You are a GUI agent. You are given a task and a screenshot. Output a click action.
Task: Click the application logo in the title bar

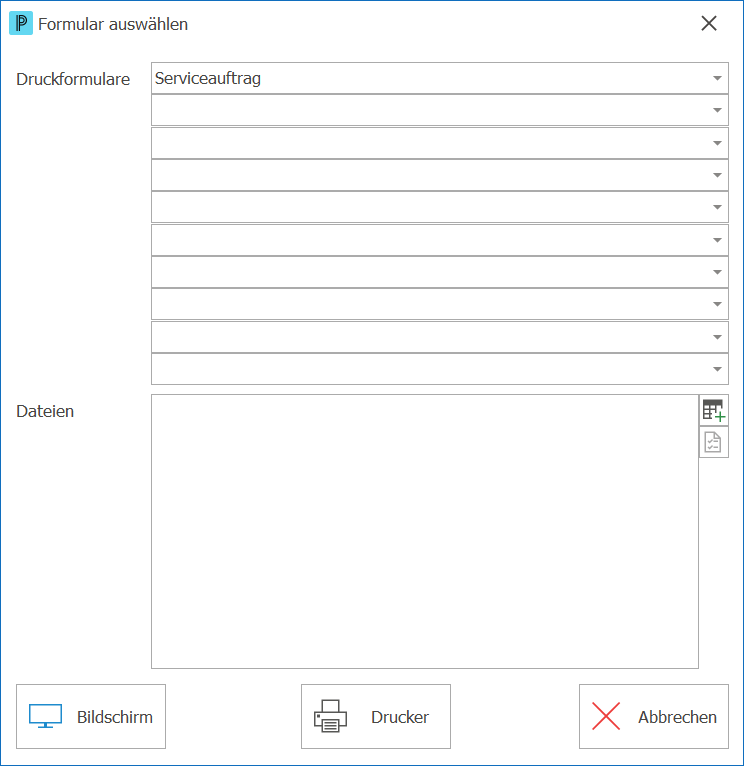21,23
